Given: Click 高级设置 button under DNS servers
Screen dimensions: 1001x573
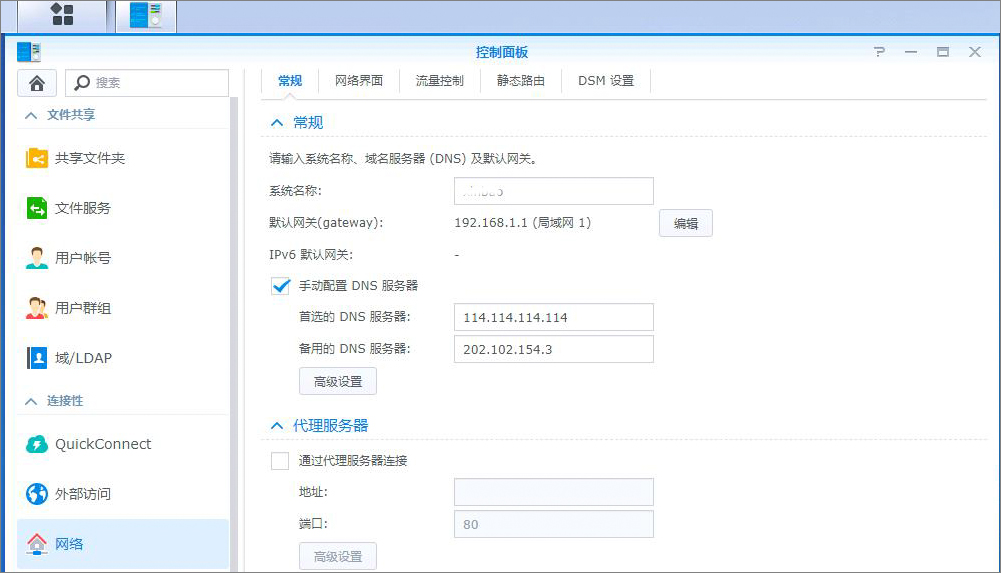Looking at the screenshot, I should [x=338, y=381].
